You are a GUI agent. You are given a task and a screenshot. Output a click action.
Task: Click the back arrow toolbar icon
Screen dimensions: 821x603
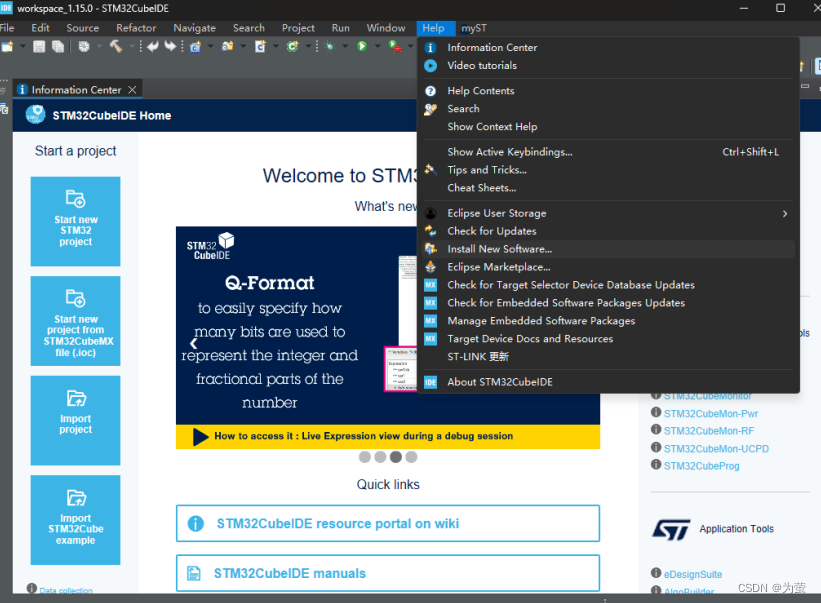pyautogui.click(x=152, y=47)
